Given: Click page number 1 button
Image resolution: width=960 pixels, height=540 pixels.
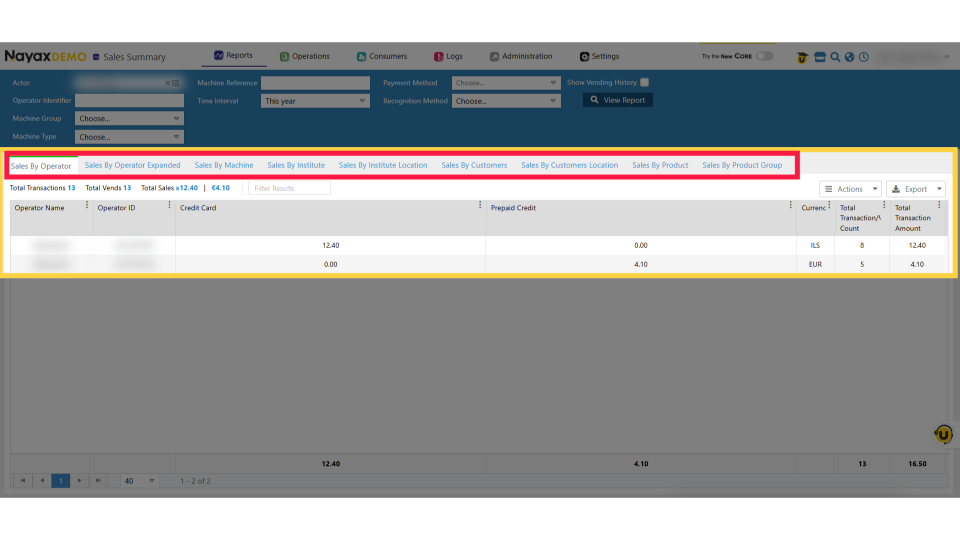Looking at the screenshot, I should 61,481.
